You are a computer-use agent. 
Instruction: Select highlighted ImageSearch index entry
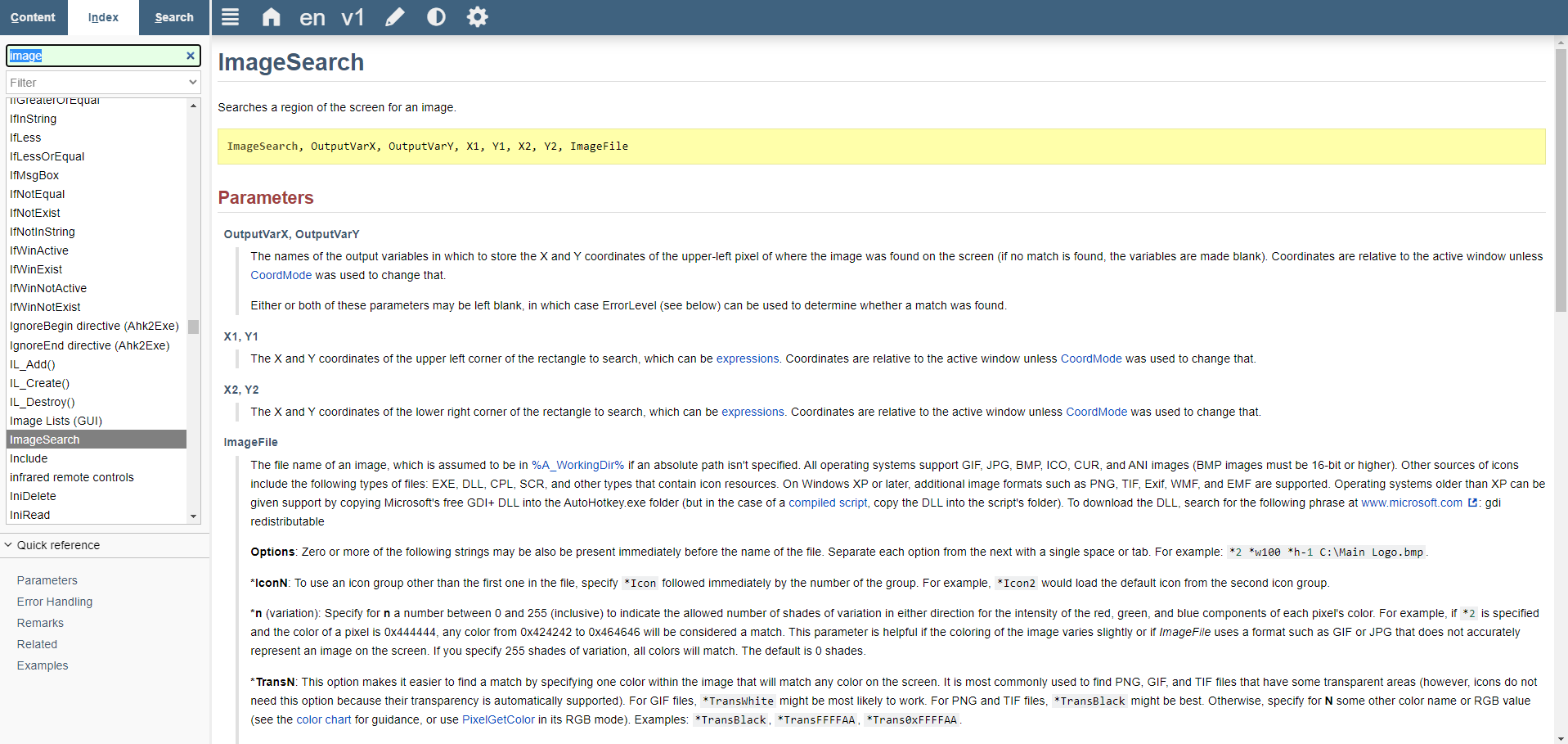click(x=97, y=440)
